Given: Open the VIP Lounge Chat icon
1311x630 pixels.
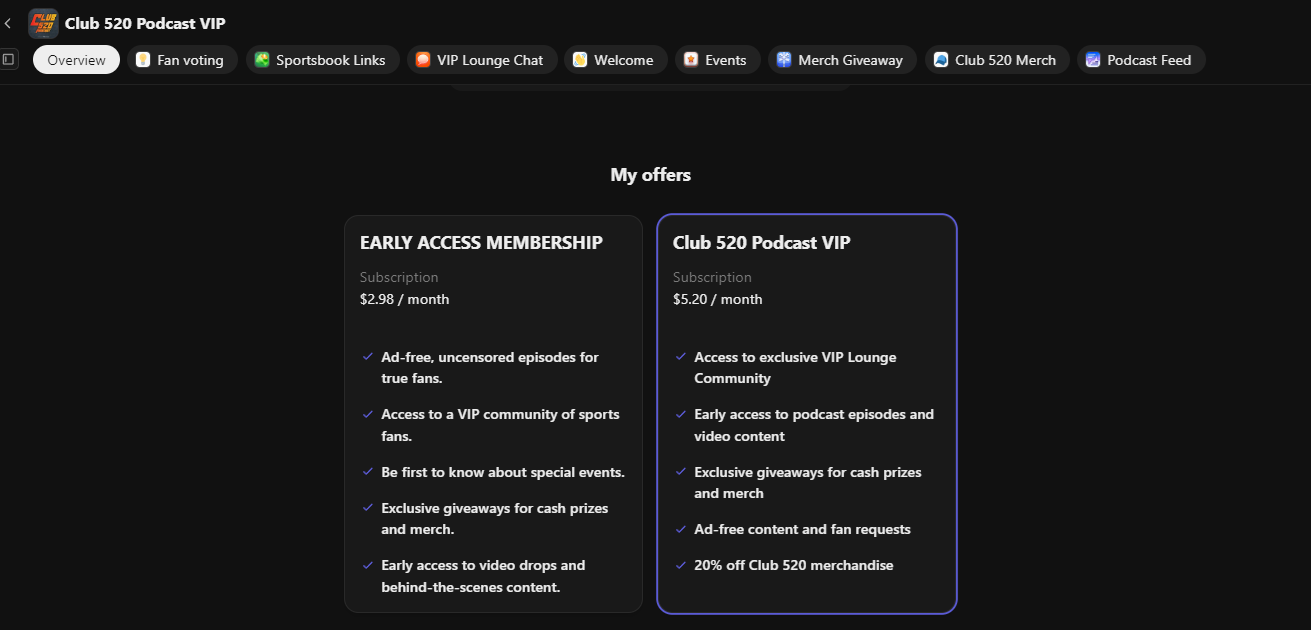Looking at the screenshot, I should [x=422, y=60].
